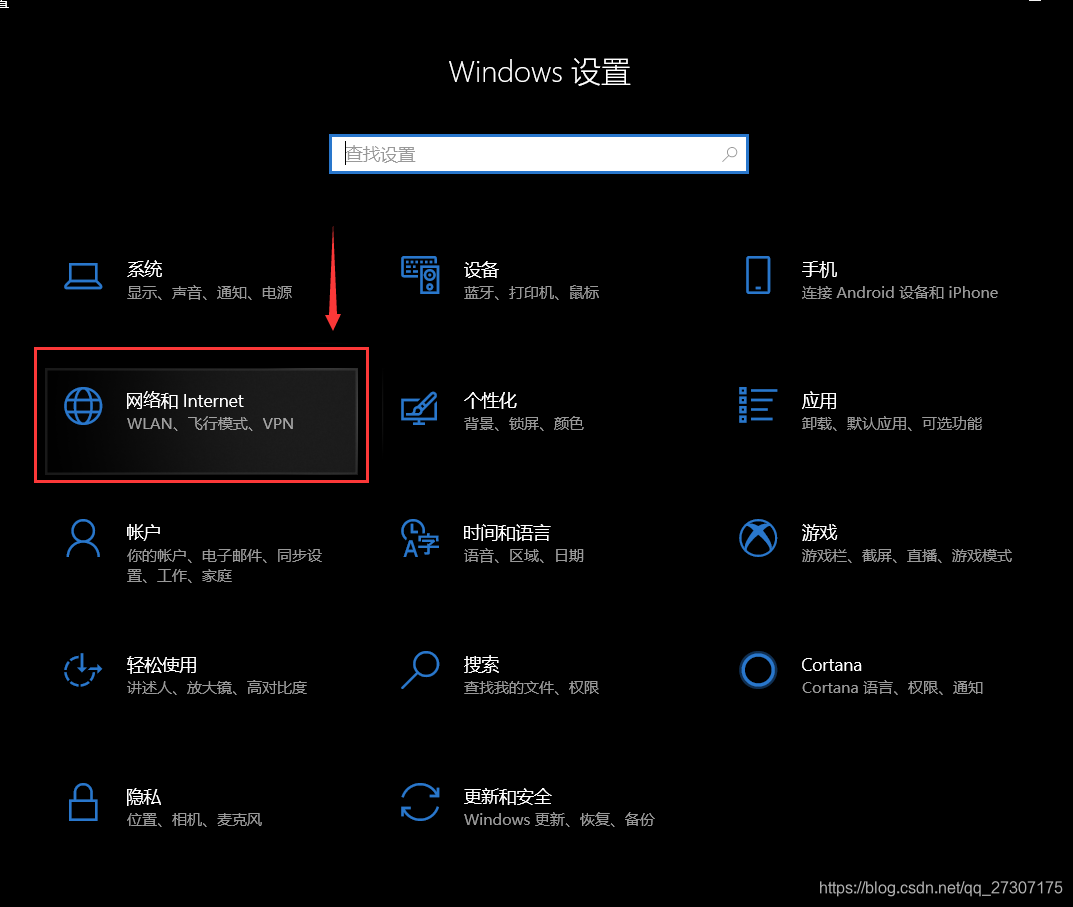Click description Windows 更新、恢复、备份
The width and height of the screenshot is (1073, 907).
559,819
